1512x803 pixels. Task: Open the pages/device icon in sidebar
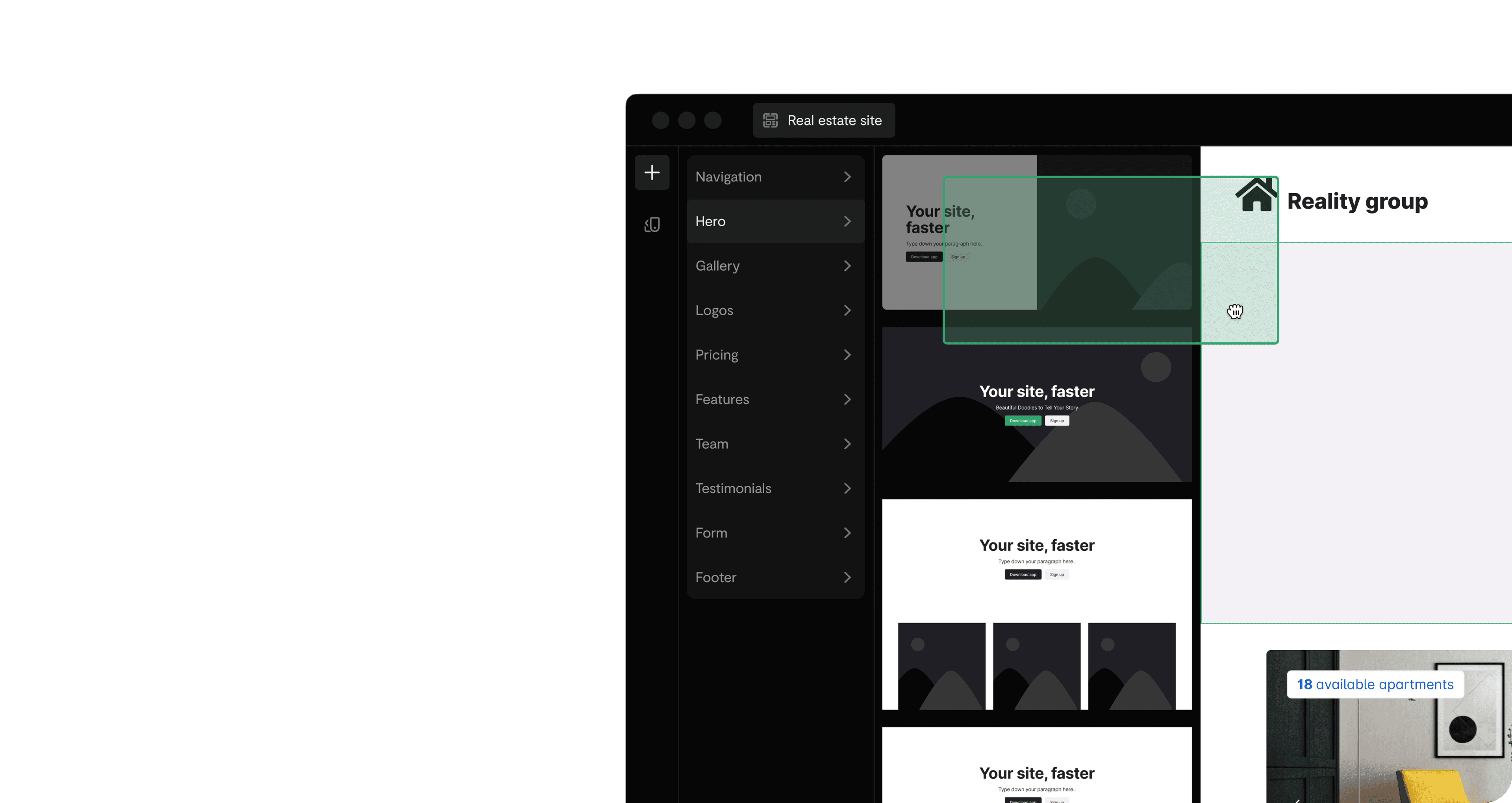click(x=652, y=225)
